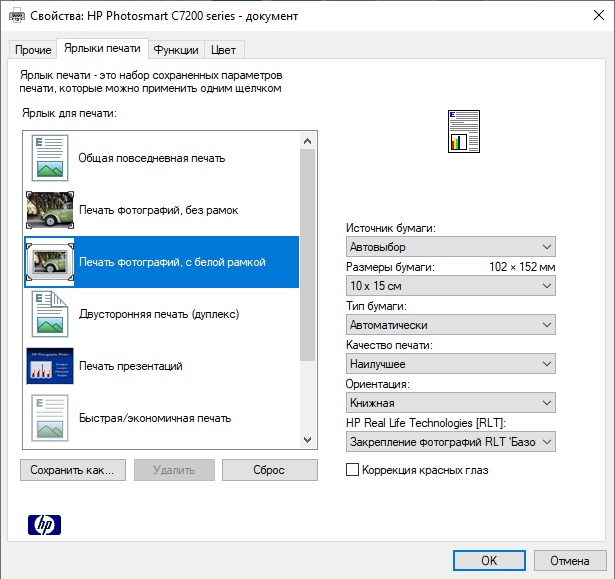Screen dimensions: 615x579
Task: Click the borderless photo printing car thumbnail
Action: (x=50, y=210)
